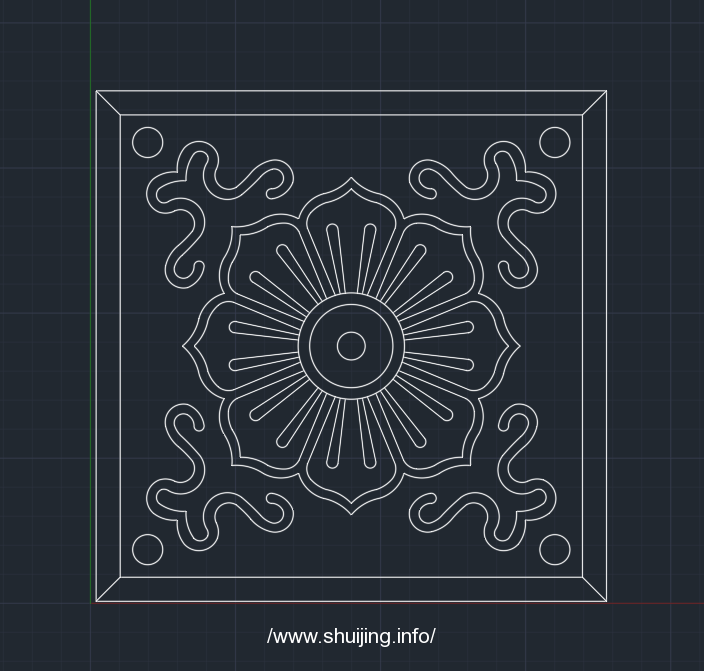Select the small circle in the bottom-left corner
The width and height of the screenshot is (704, 671).
[148, 549]
